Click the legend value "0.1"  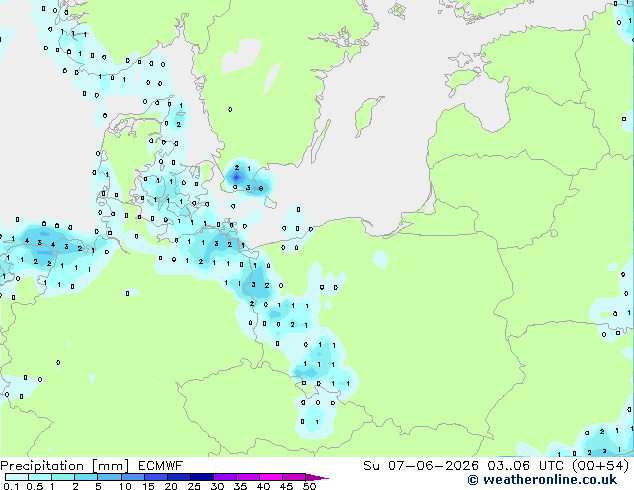tap(12, 486)
